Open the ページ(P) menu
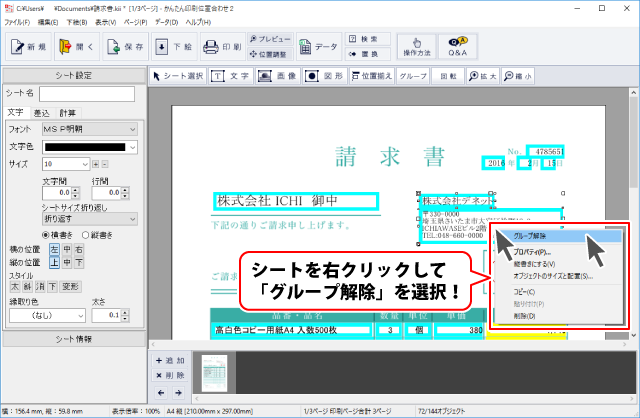This screenshot has height=418, width=640. coord(136,22)
